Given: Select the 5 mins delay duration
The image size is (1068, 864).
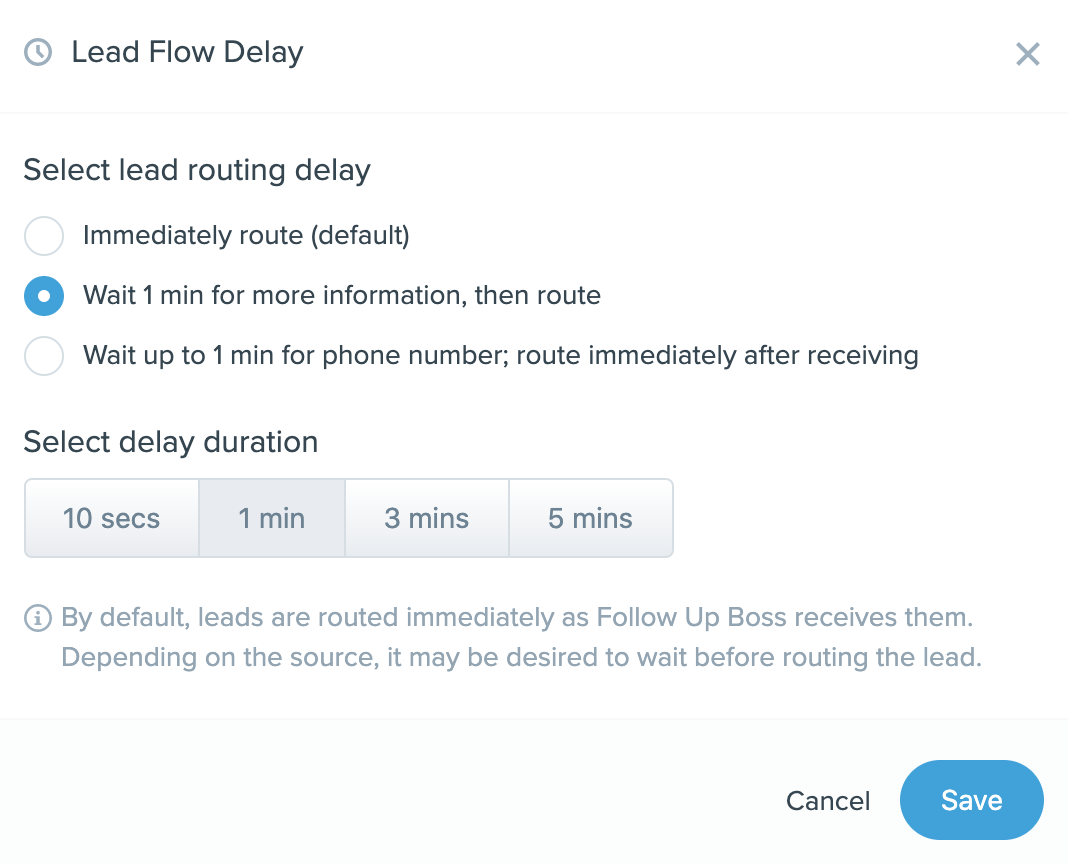Looking at the screenshot, I should point(591,518).
